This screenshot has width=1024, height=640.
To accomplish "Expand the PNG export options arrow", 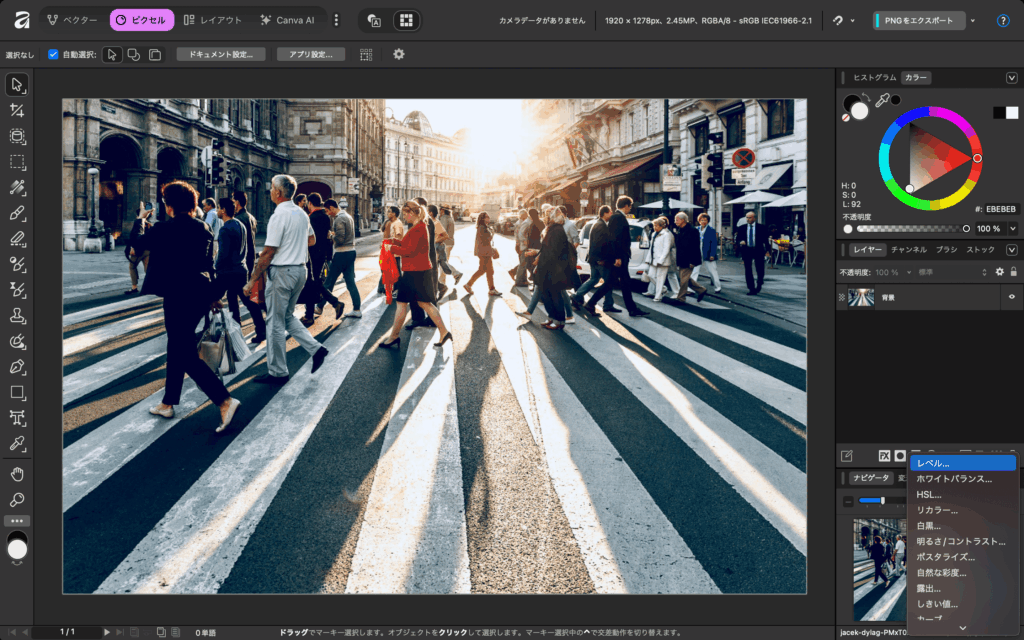I will click(x=973, y=20).
